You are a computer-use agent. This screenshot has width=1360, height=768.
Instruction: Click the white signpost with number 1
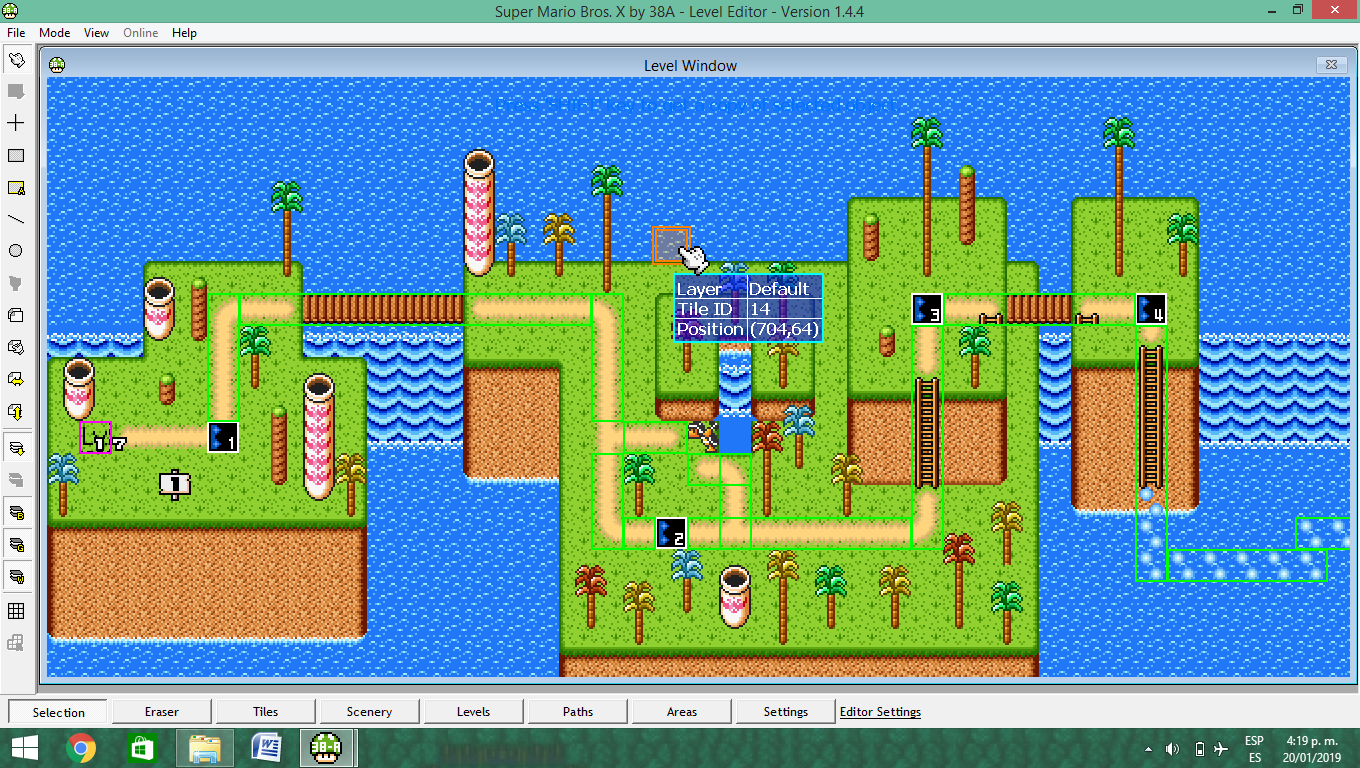click(175, 486)
